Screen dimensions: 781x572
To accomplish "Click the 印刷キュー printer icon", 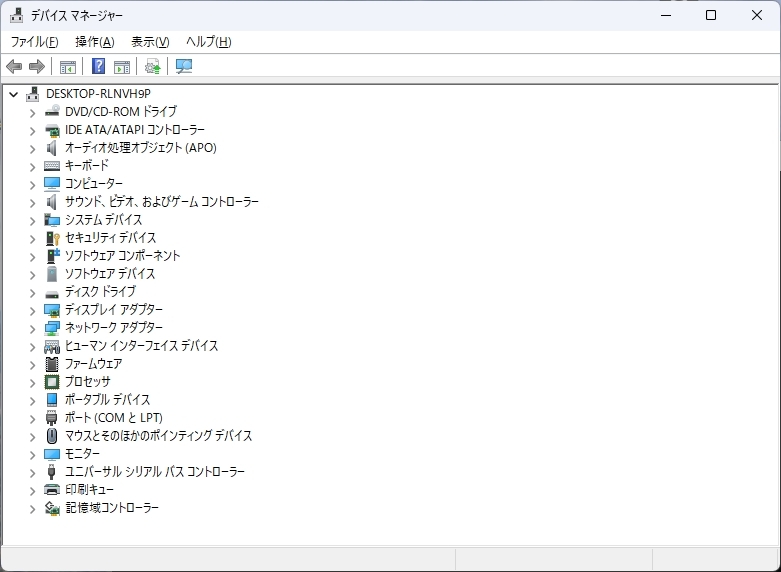I will click(52, 490).
